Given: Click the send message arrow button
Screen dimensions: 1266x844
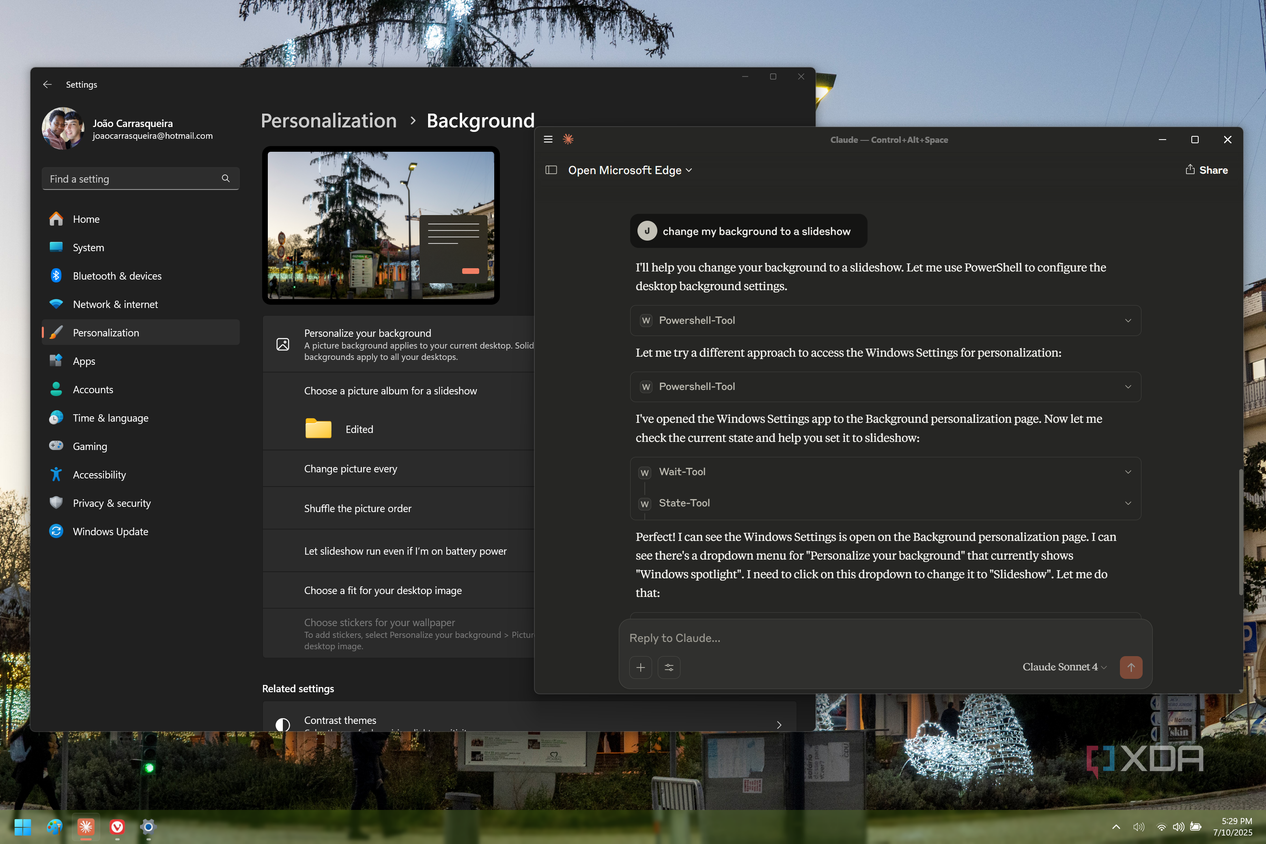Looking at the screenshot, I should (x=1131, y=667).
